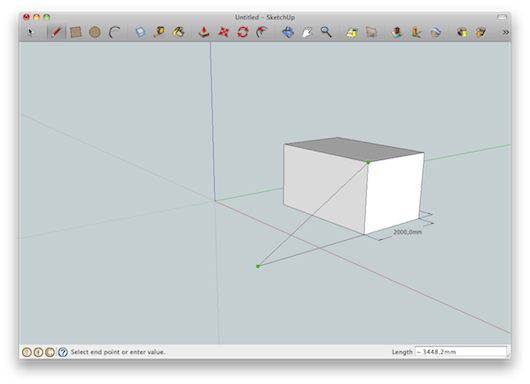Choose the Paint Bucket tool
Image resolution: width=530 pixels, height=384 pixels.
(178, 32)
